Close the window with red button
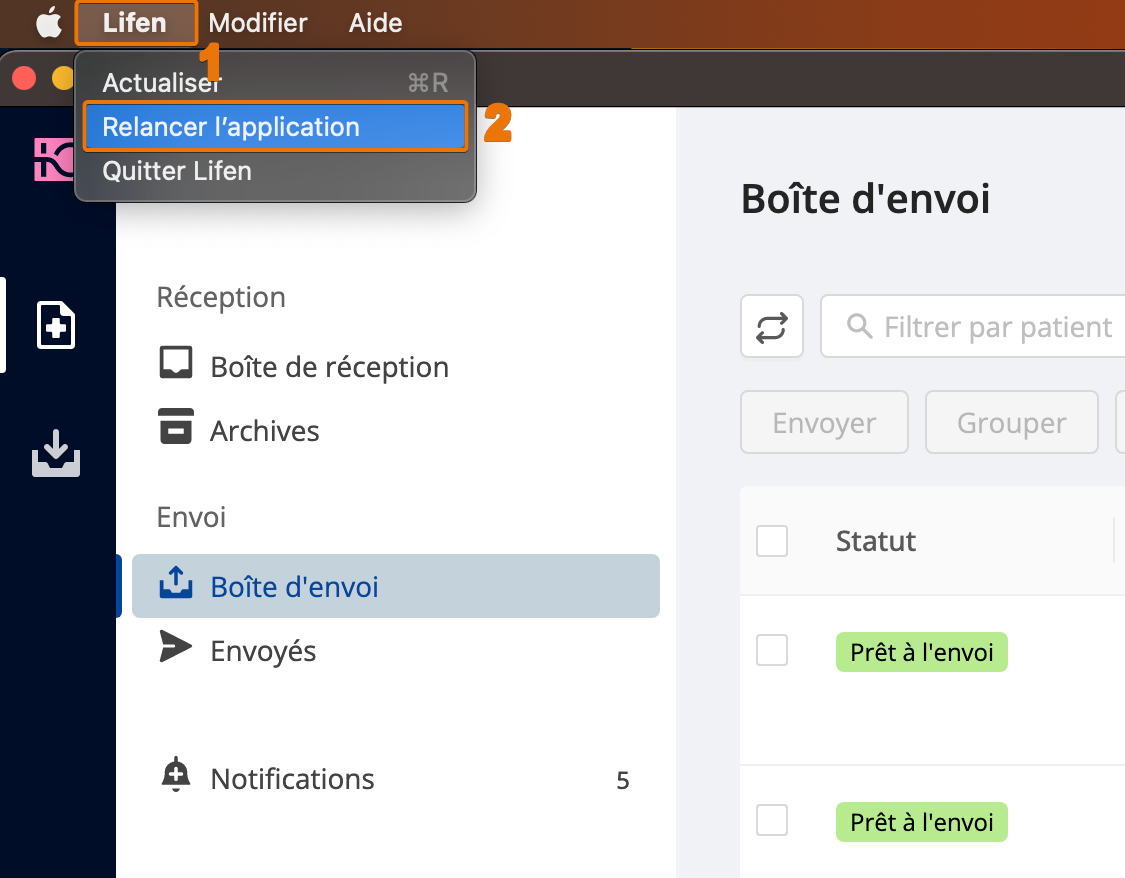The image size is (1125, 878). click(24, 77)
